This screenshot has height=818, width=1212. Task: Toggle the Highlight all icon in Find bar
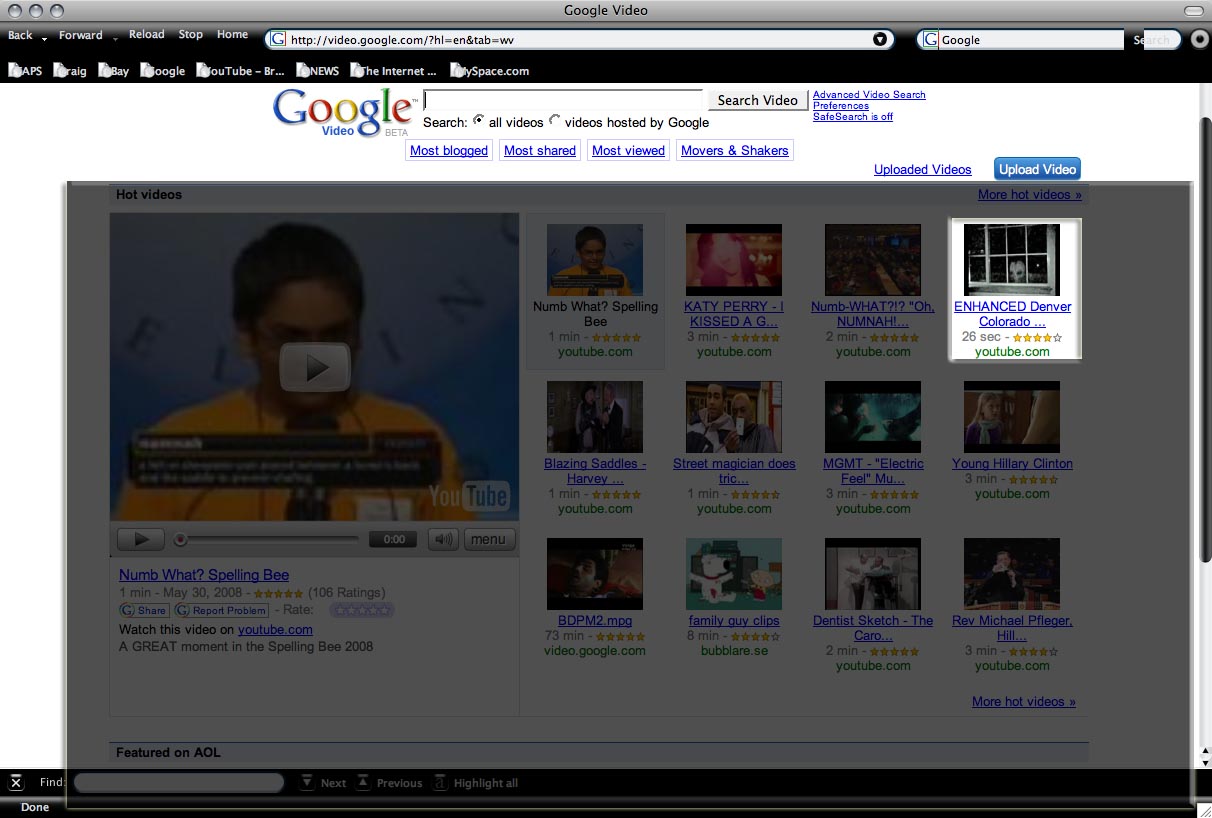coord(441,783)
